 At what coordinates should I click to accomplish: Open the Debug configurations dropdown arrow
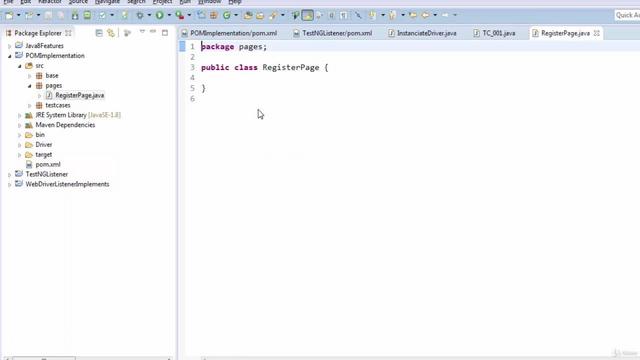pyautogui.click(x=149, y=16)
